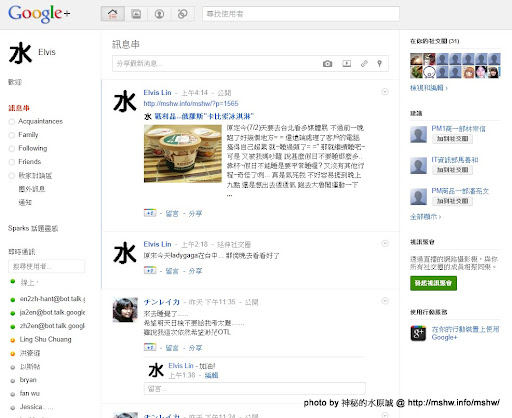Click the green start hangout button
Viewport: 512px width, 418px height.
tap(433, 283)
